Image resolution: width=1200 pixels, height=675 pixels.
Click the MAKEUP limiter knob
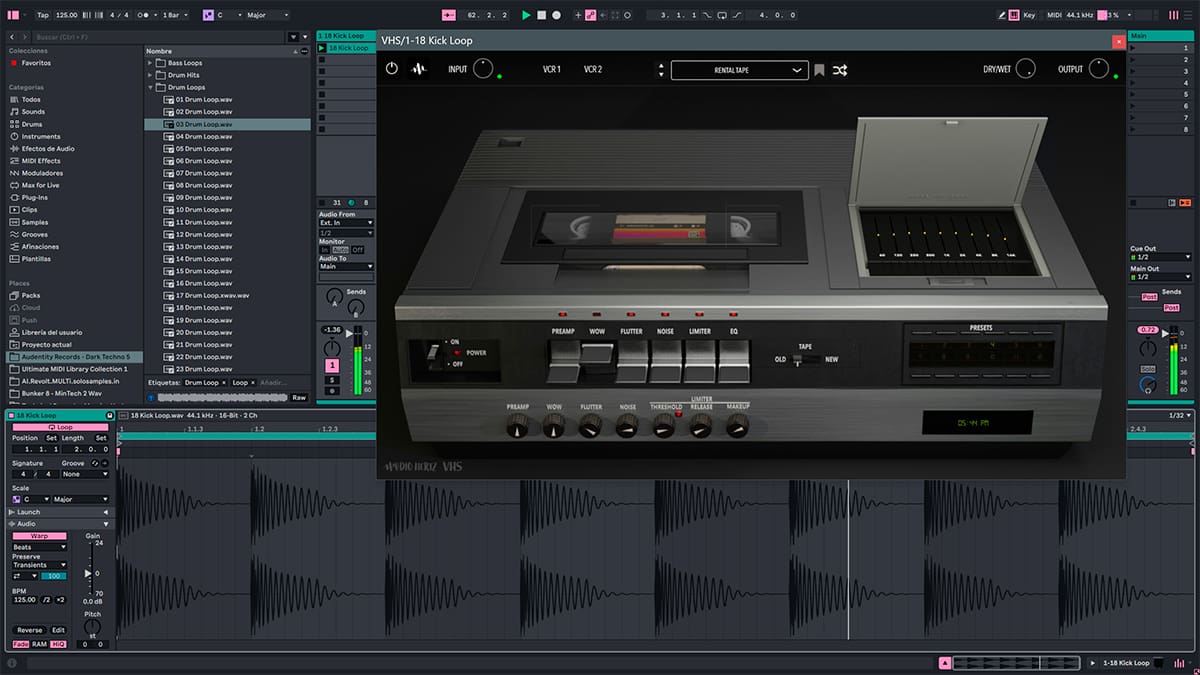[x=737, y=427]
